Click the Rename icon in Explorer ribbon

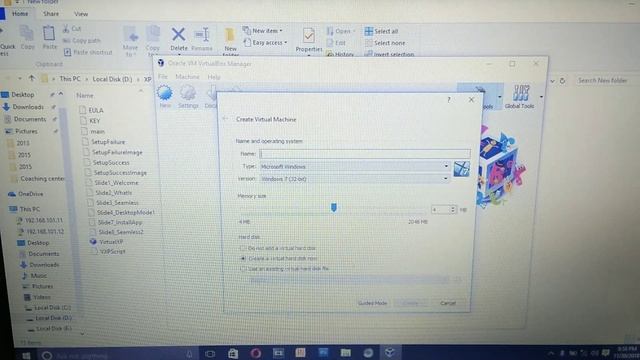tap(202, 35)
